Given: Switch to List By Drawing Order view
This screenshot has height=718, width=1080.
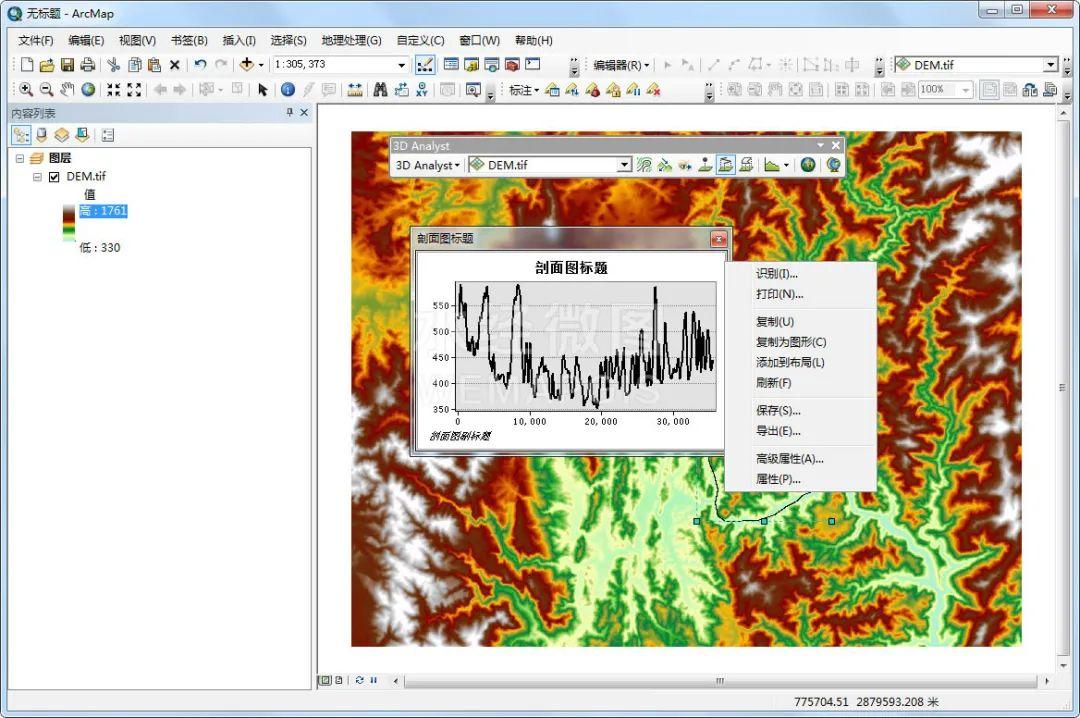Looking at the screenshot, I should (x=21, y=135).
